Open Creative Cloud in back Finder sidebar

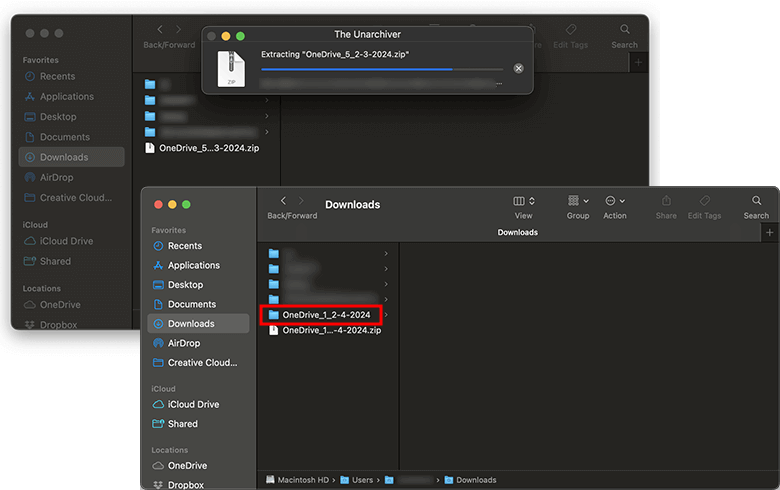point(68,197)
